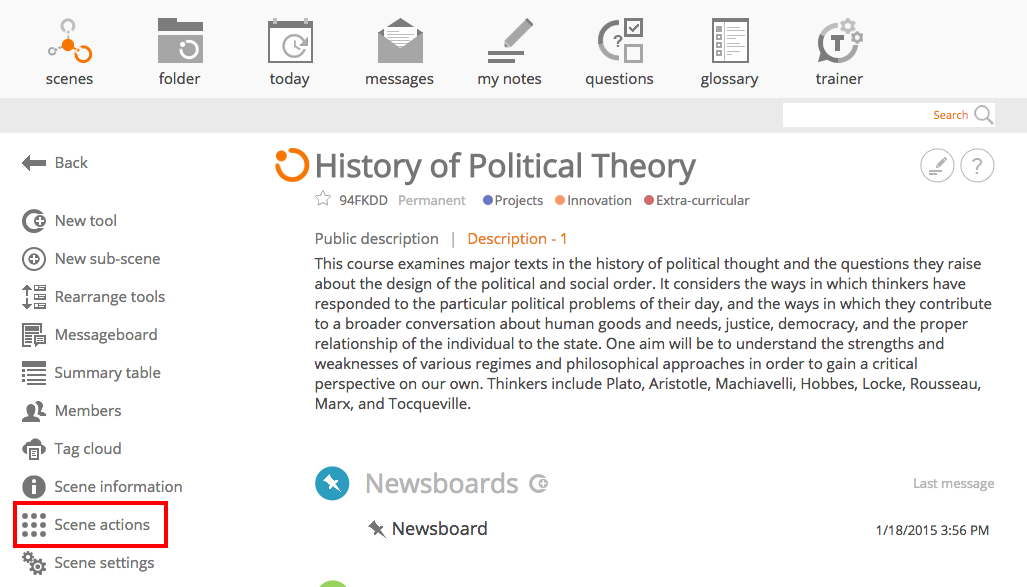Switch to Description - 1 tab
Screen dimensions: 1027x587
click(517, 238)
